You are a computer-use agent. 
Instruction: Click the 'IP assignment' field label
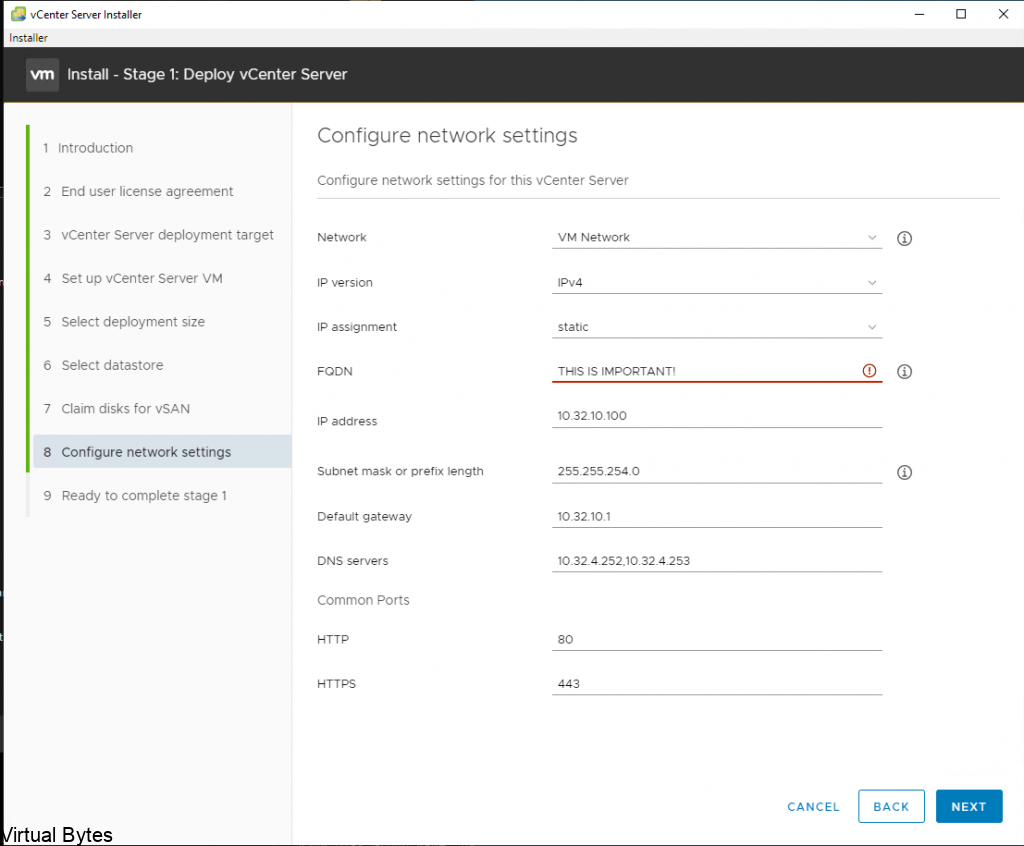pos(357,327)
